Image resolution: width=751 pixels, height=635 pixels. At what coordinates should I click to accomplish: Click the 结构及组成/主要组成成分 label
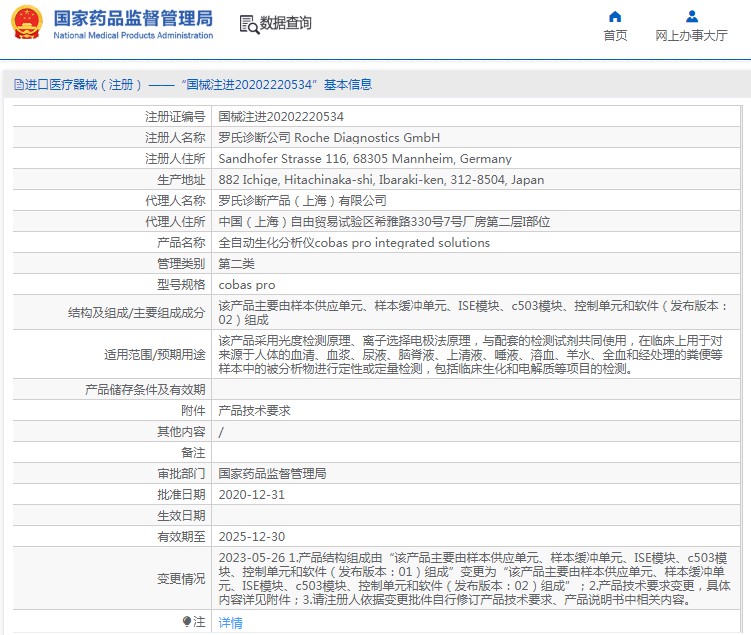click(x=137, y=313)
